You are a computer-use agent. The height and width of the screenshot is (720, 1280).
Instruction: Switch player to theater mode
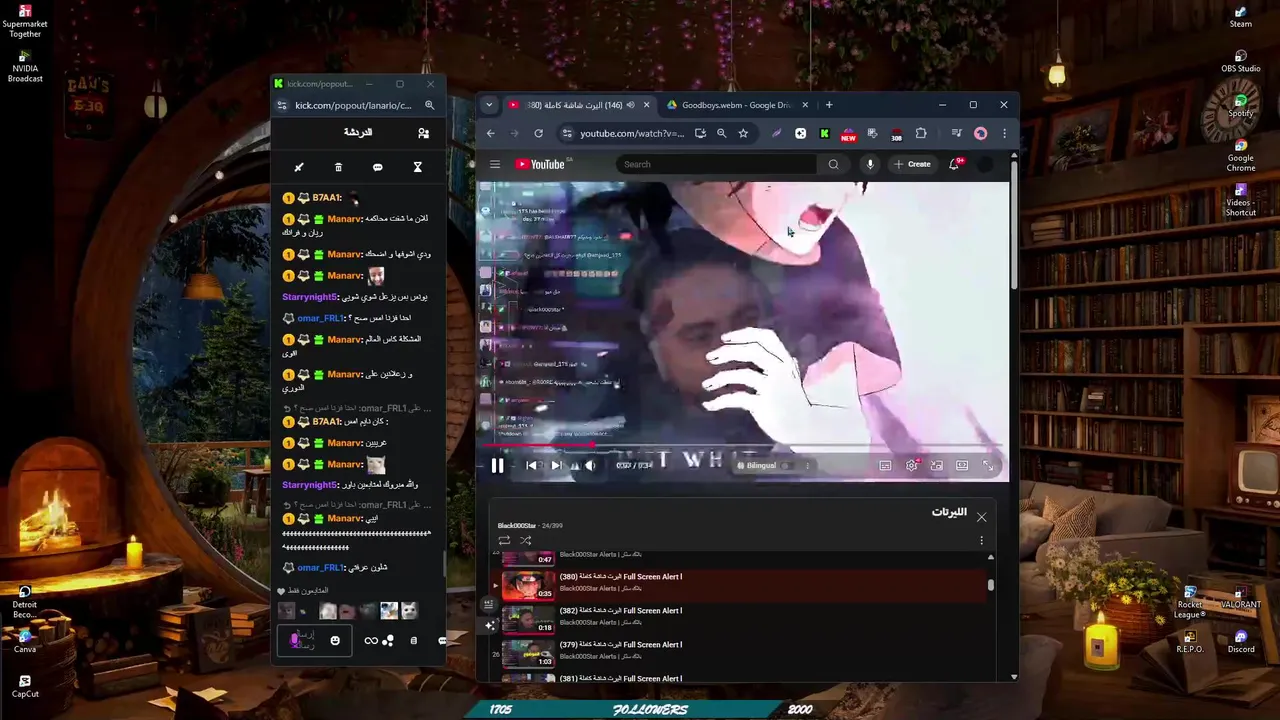point(962,465)
